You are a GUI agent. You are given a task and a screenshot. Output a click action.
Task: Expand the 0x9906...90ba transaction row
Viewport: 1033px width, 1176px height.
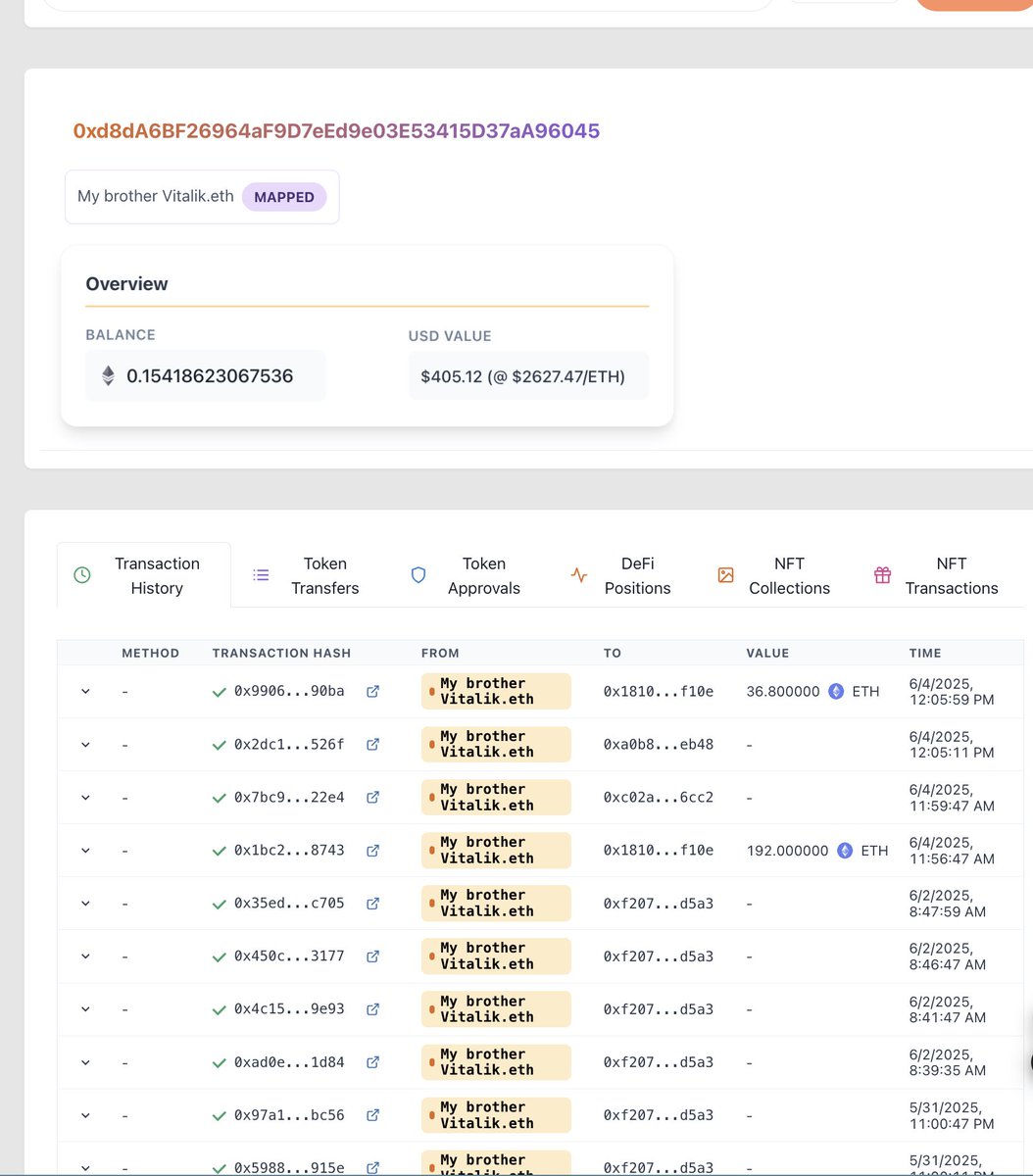85,692
